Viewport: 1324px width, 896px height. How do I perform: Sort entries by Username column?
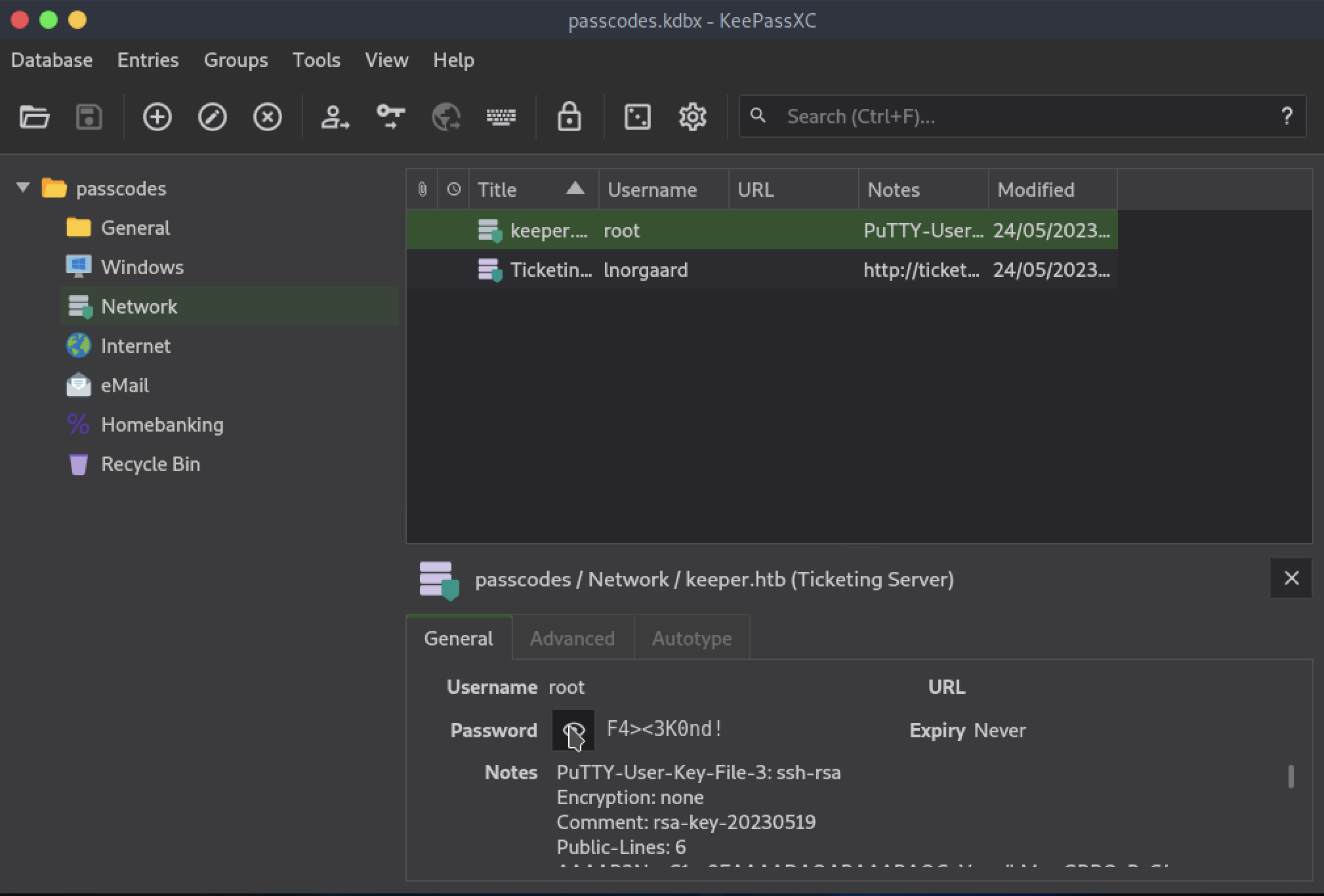coord(663,190)
